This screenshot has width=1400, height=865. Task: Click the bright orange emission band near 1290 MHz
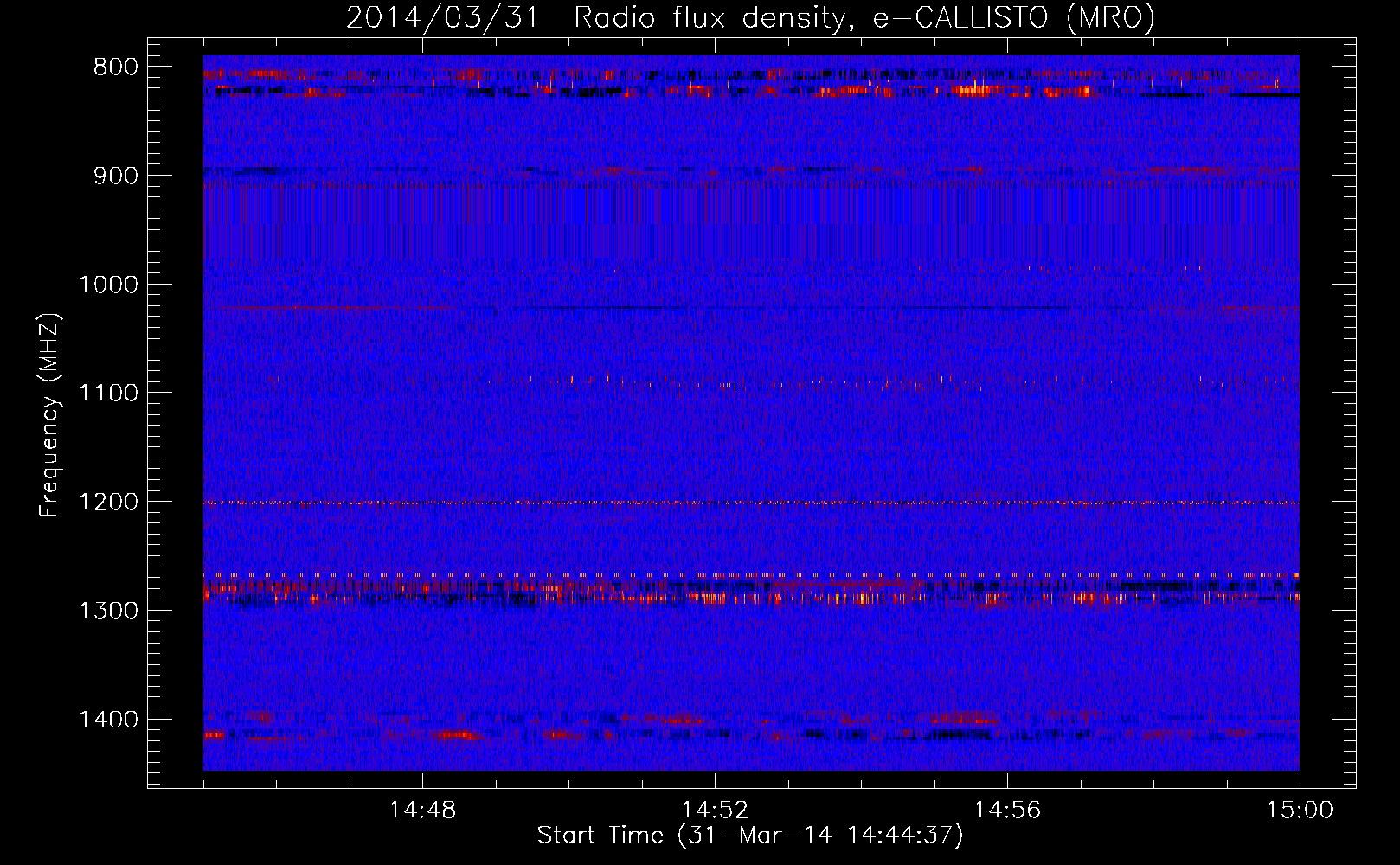[751, 596]
